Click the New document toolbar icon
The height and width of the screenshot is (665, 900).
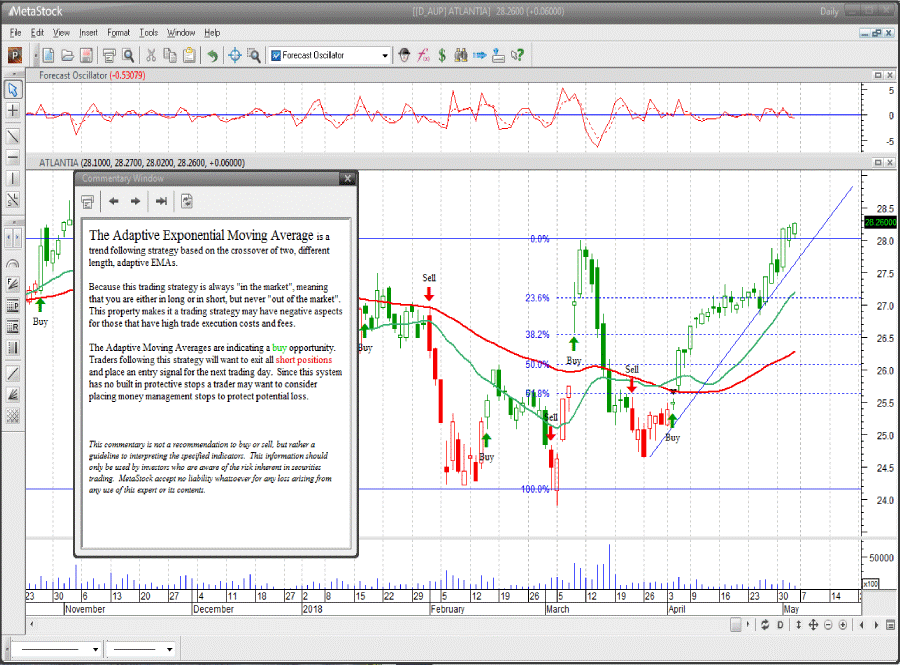[49, 55]
